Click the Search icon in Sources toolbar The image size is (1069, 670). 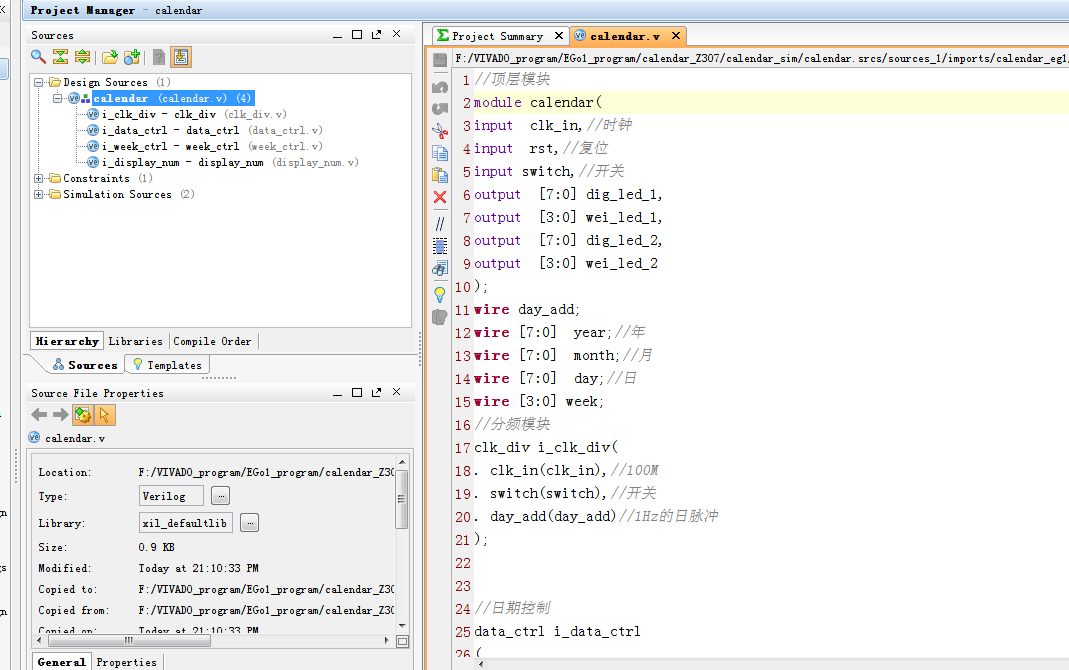point(38,58)
